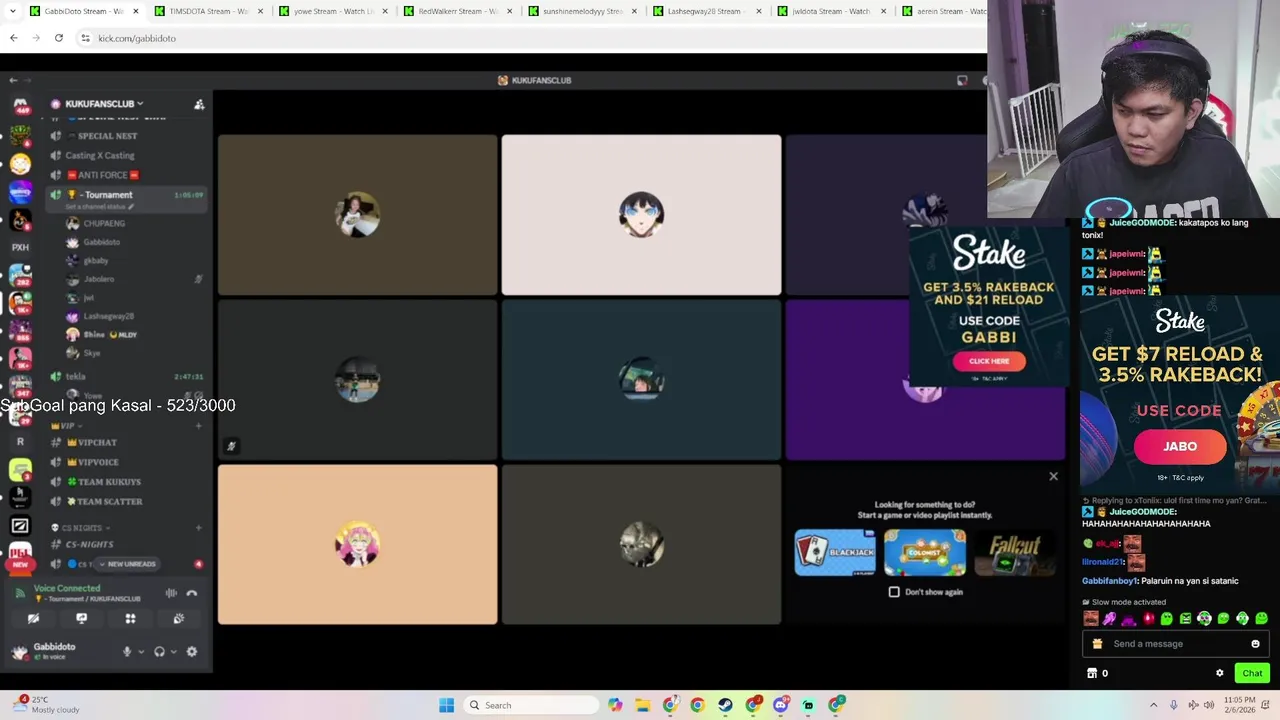Join the Casting X Casting voice channel
The image size is (1280, 720).
pyautogui.click(x=128, y=155)
